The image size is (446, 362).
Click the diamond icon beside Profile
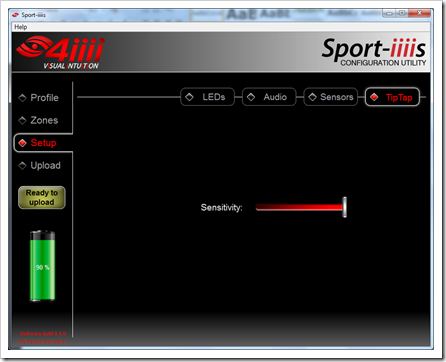tap(22, 98)
